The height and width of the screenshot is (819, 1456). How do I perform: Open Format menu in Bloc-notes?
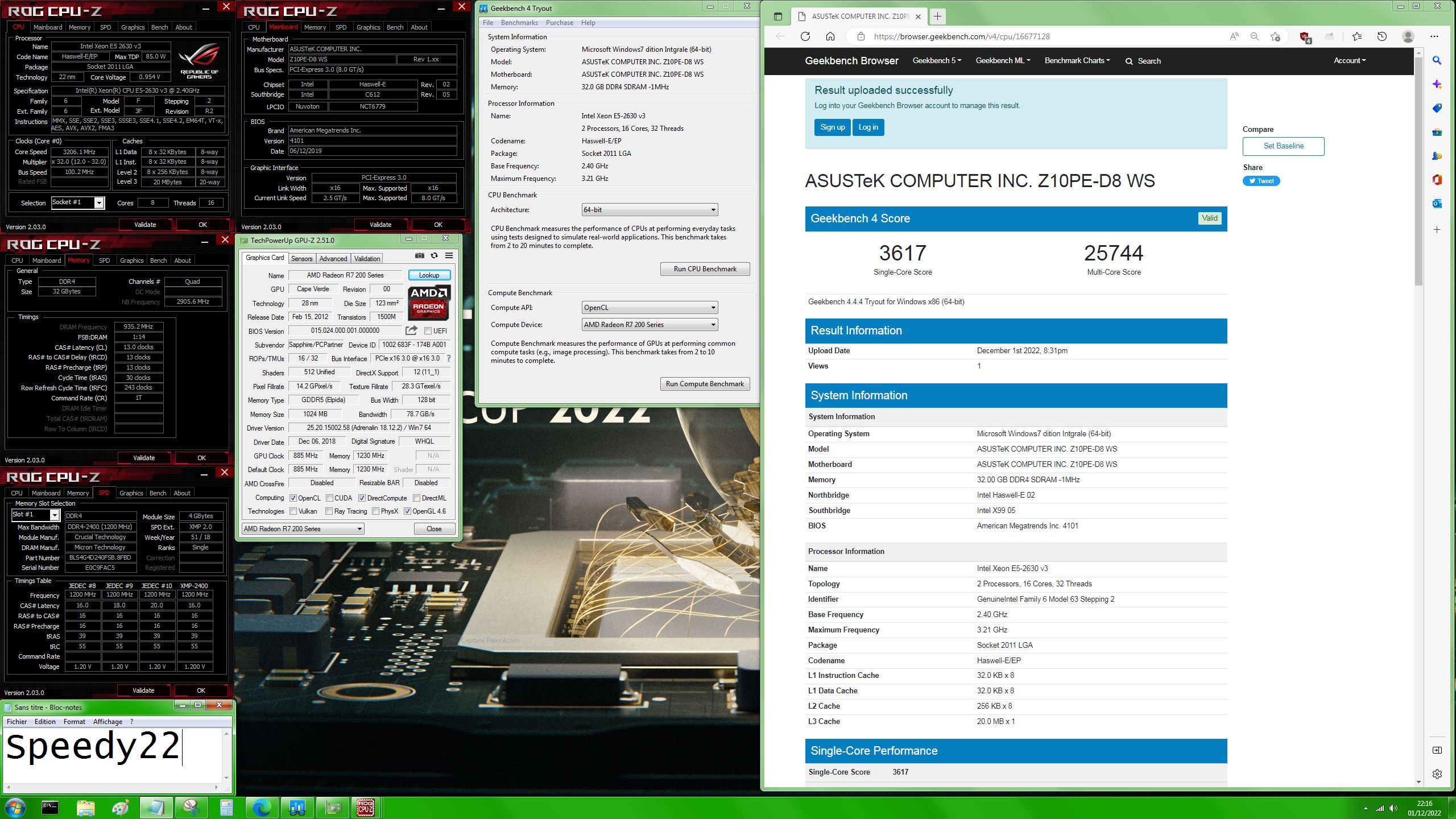pos(75,722)
